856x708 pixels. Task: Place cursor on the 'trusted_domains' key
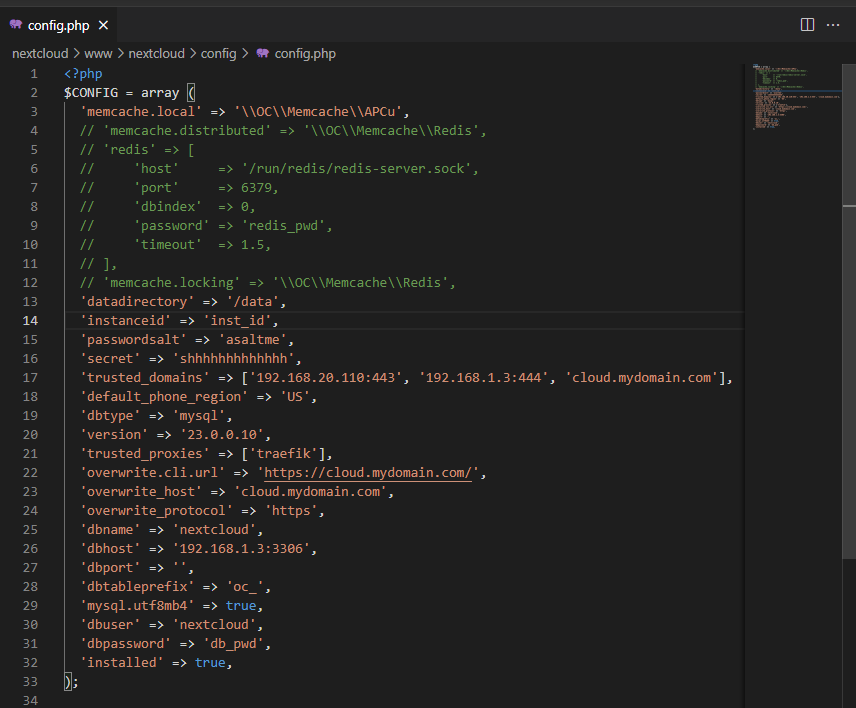pyautogui.click(x=145, y=378)
